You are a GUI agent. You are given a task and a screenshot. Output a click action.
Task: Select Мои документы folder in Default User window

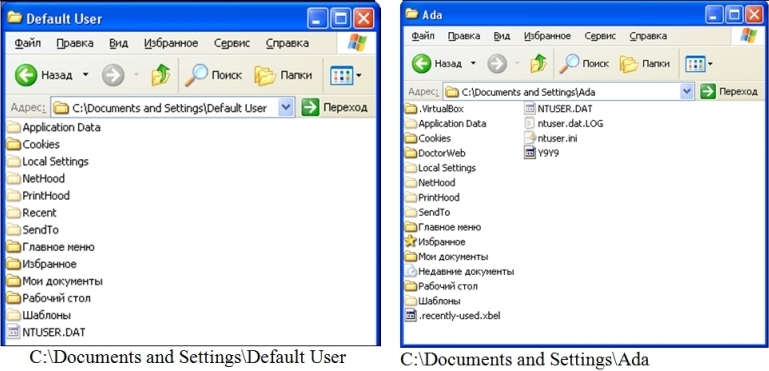pos(55,281)
